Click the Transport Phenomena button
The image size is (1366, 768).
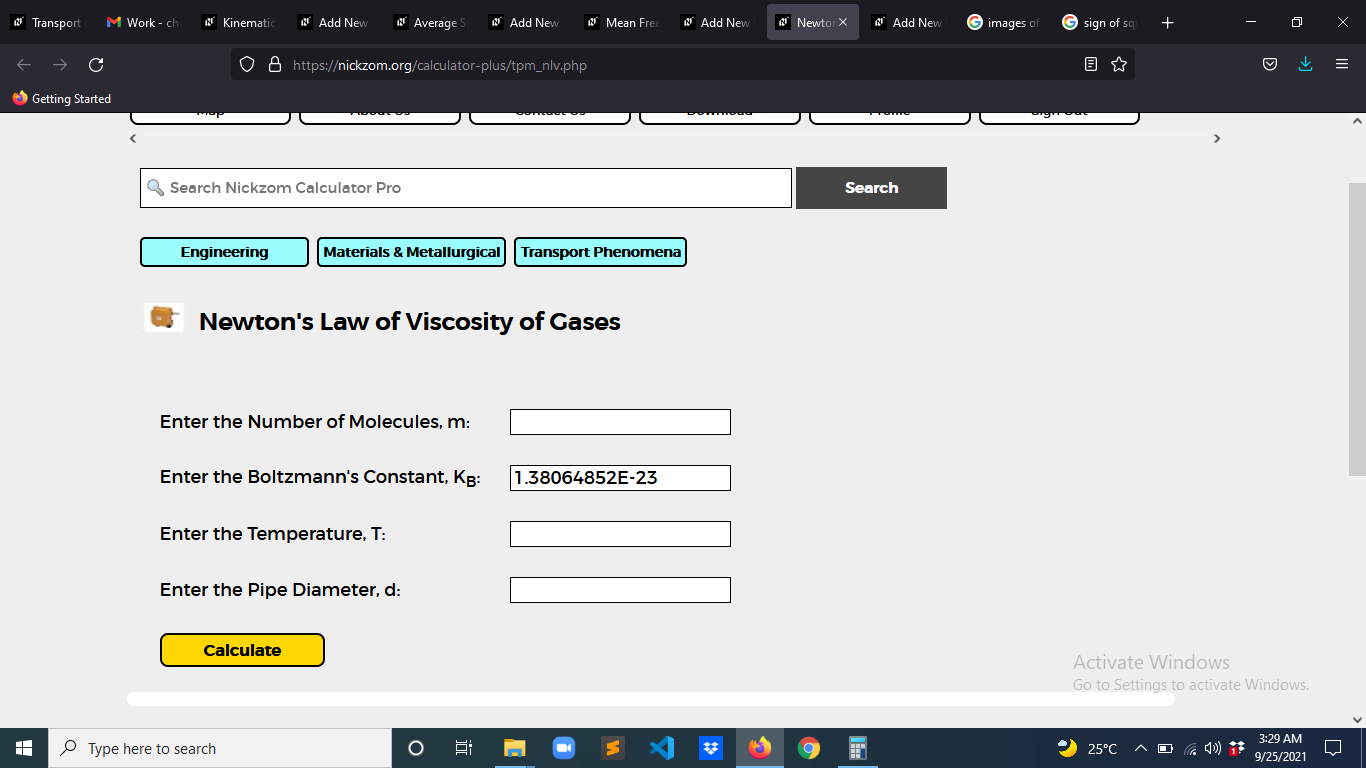point(600,252)
